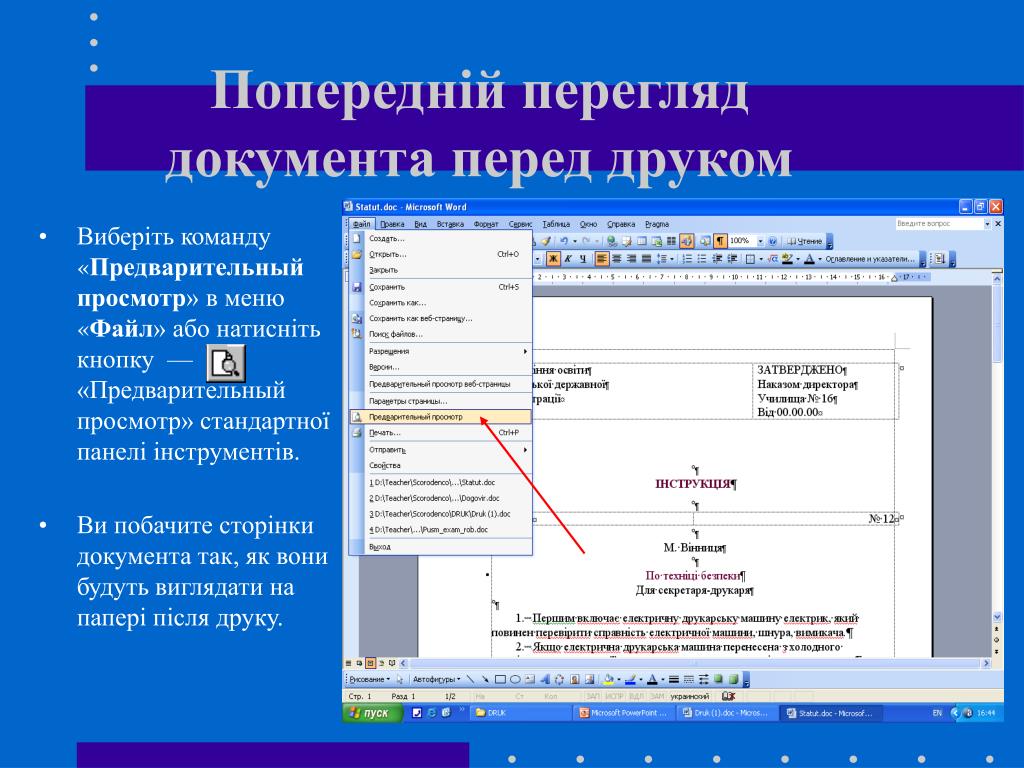This screenshot has height=768, width=1024.
Task: Open the Рисование dropdown menu
Action: (369, 679)
